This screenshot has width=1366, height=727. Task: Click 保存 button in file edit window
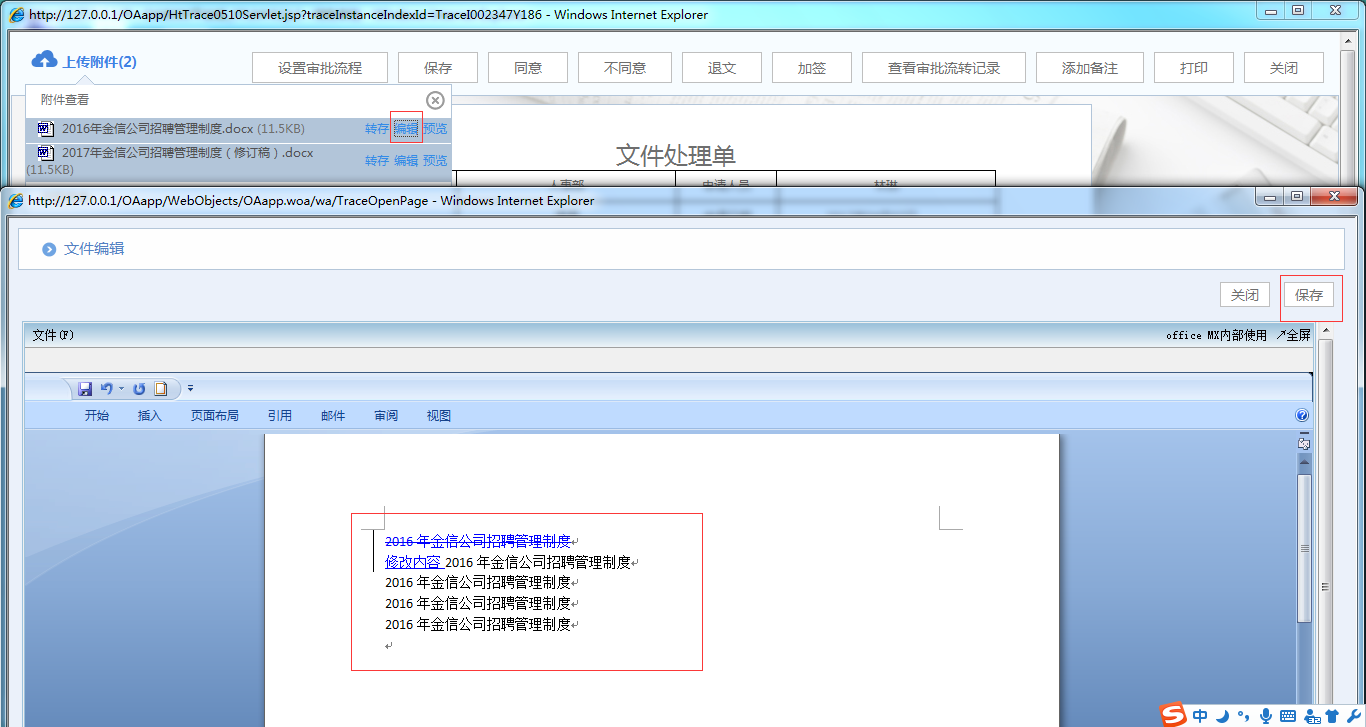pos(1309,295)
